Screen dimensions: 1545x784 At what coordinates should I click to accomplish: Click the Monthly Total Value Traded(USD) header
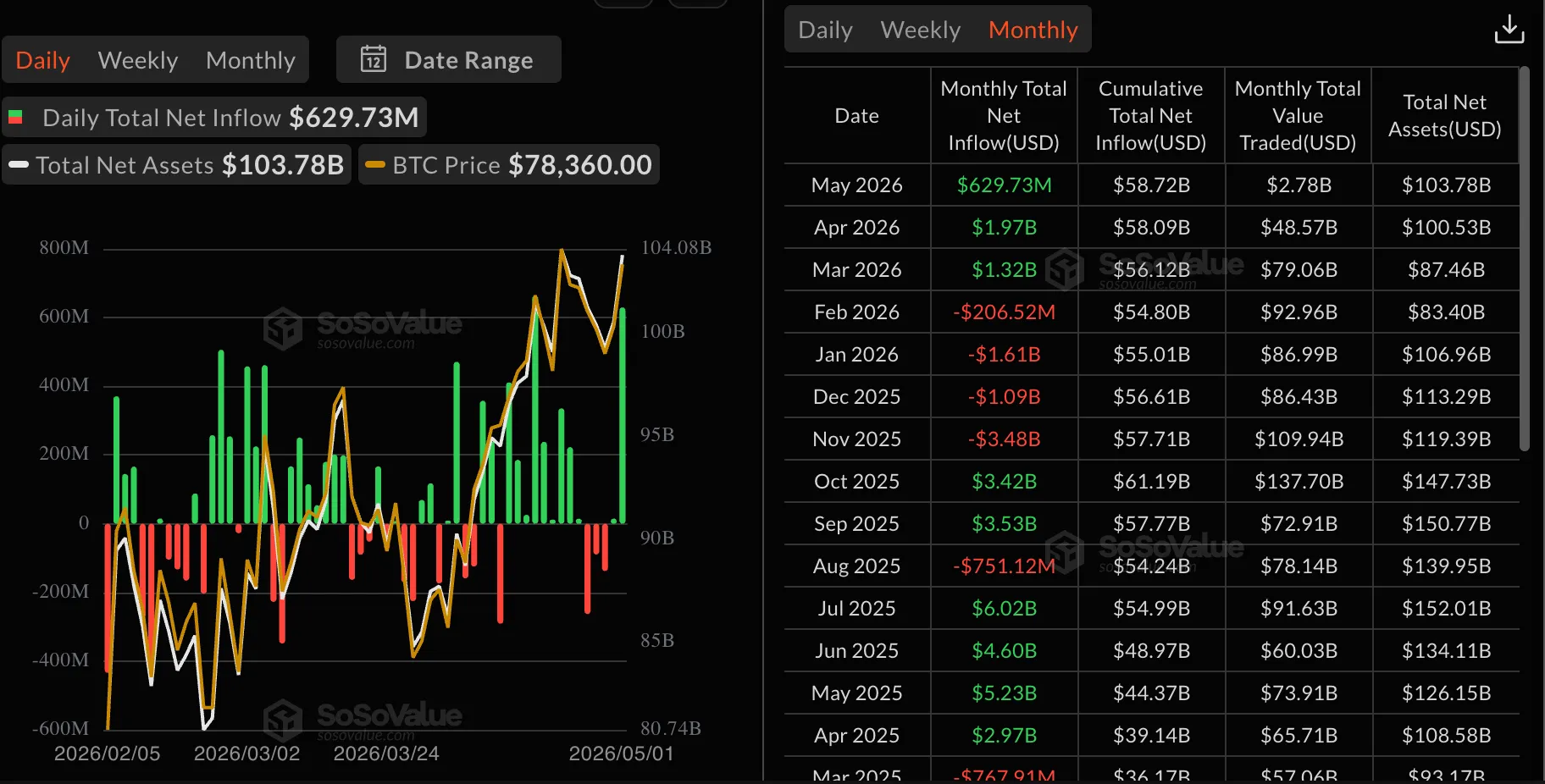click(1298, 115)
